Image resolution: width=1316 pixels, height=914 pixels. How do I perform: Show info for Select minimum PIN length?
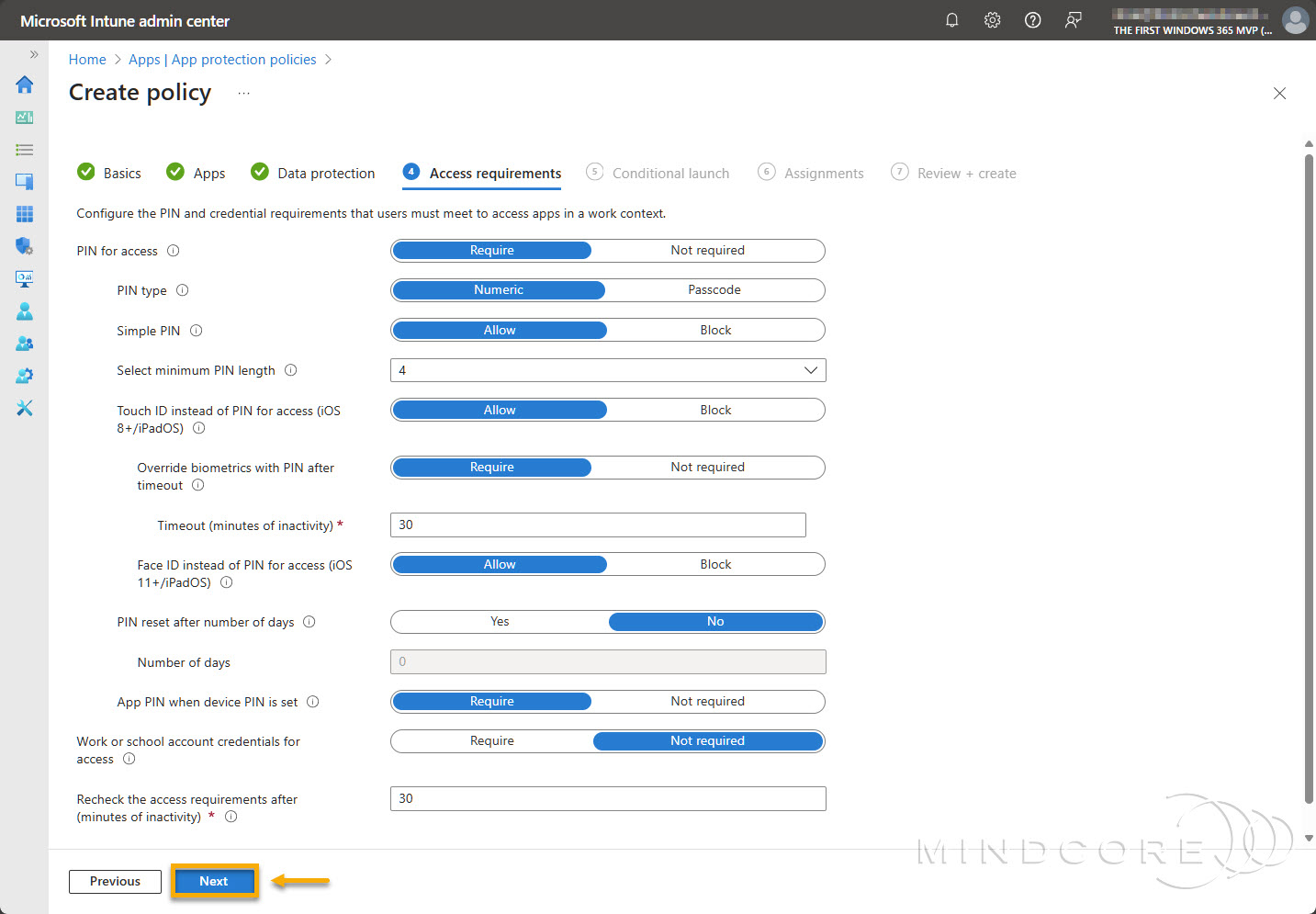[291, 370]
